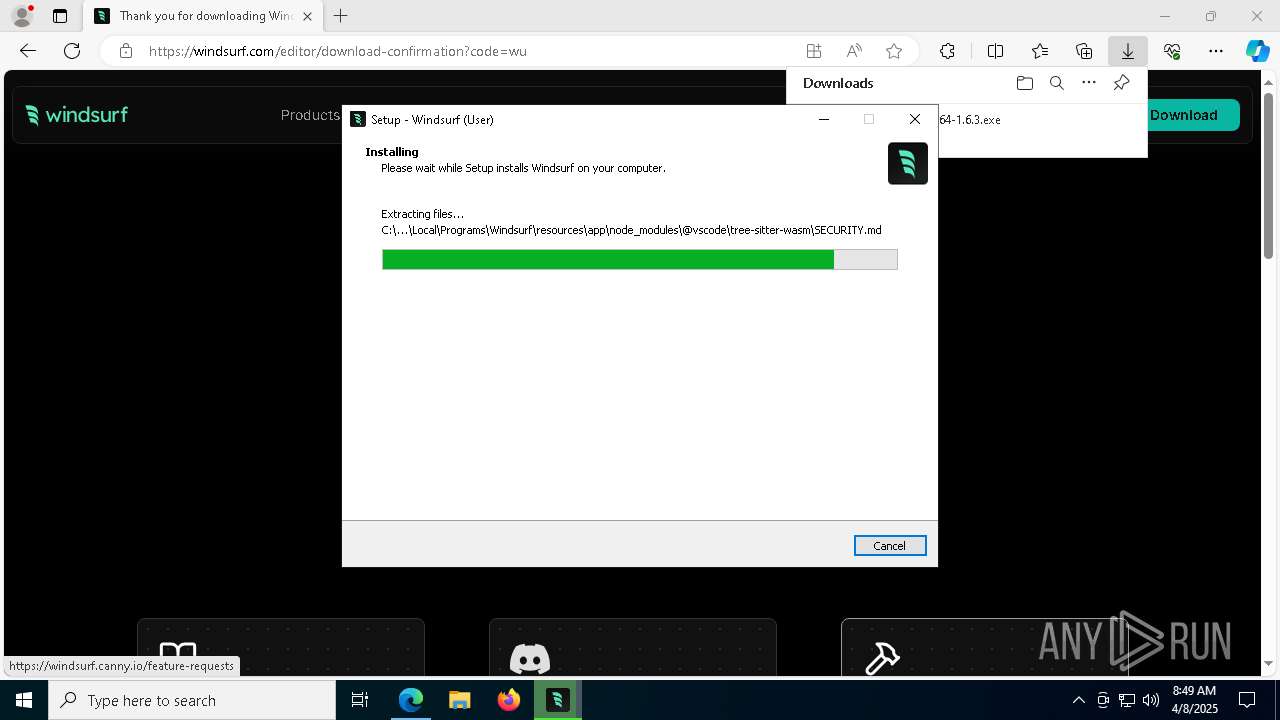This screenshot has height=720, width=1280.
Task: Click the setup title bar Windsurf icon
Action: 358,119
